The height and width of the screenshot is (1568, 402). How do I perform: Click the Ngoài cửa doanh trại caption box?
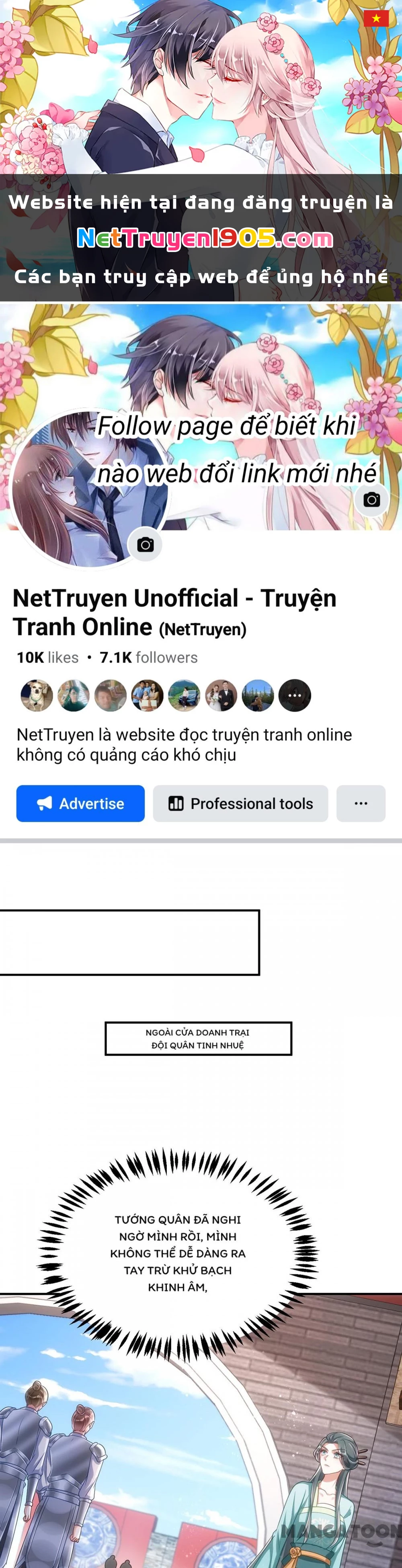(198, 1038)
